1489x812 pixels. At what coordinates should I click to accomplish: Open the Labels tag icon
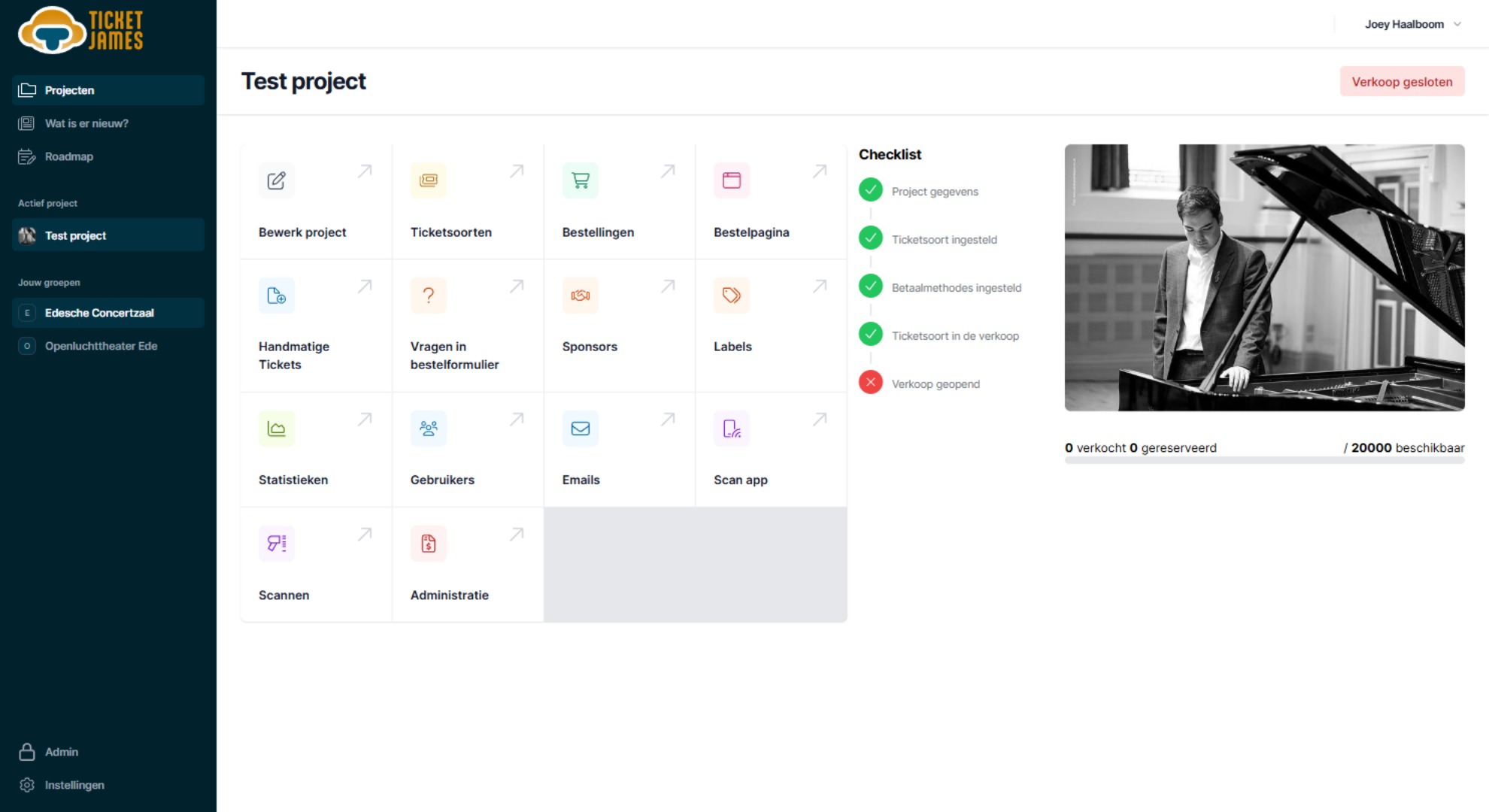[732, 295]
